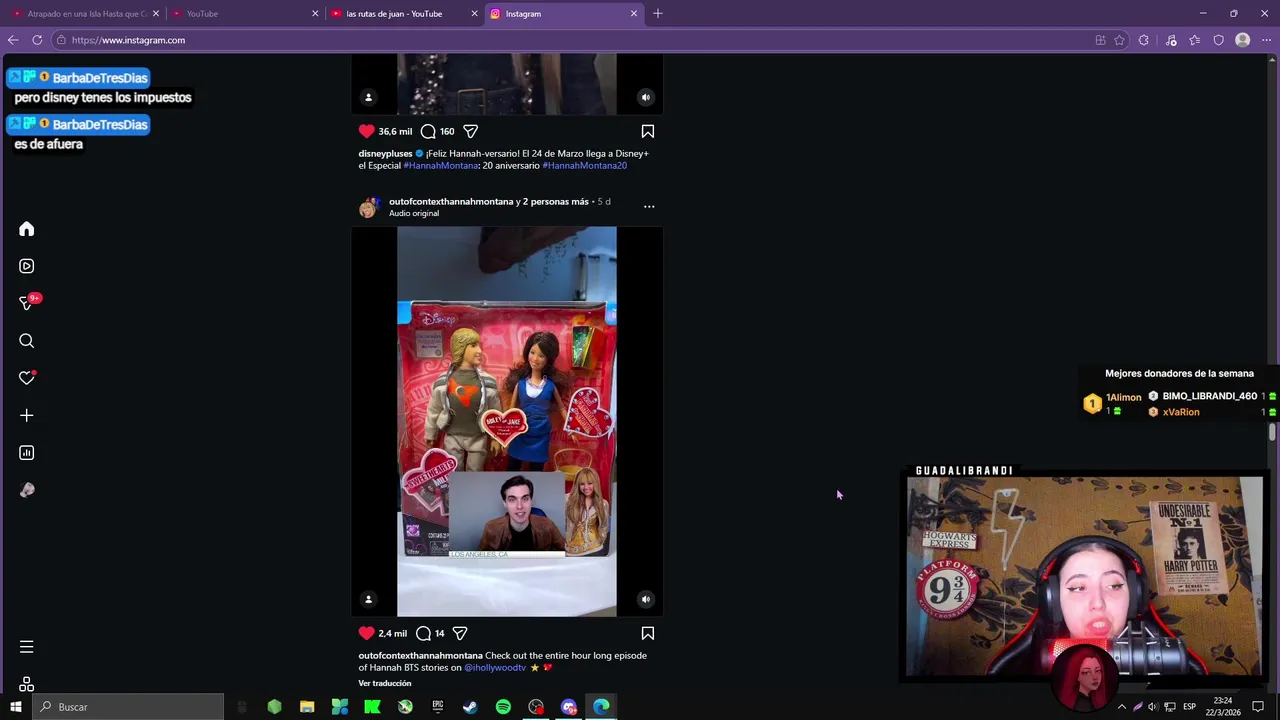The width and height of the screenshot is (1280, 720).
Task: Open comments on post with 160 comments
Action: 428,131
